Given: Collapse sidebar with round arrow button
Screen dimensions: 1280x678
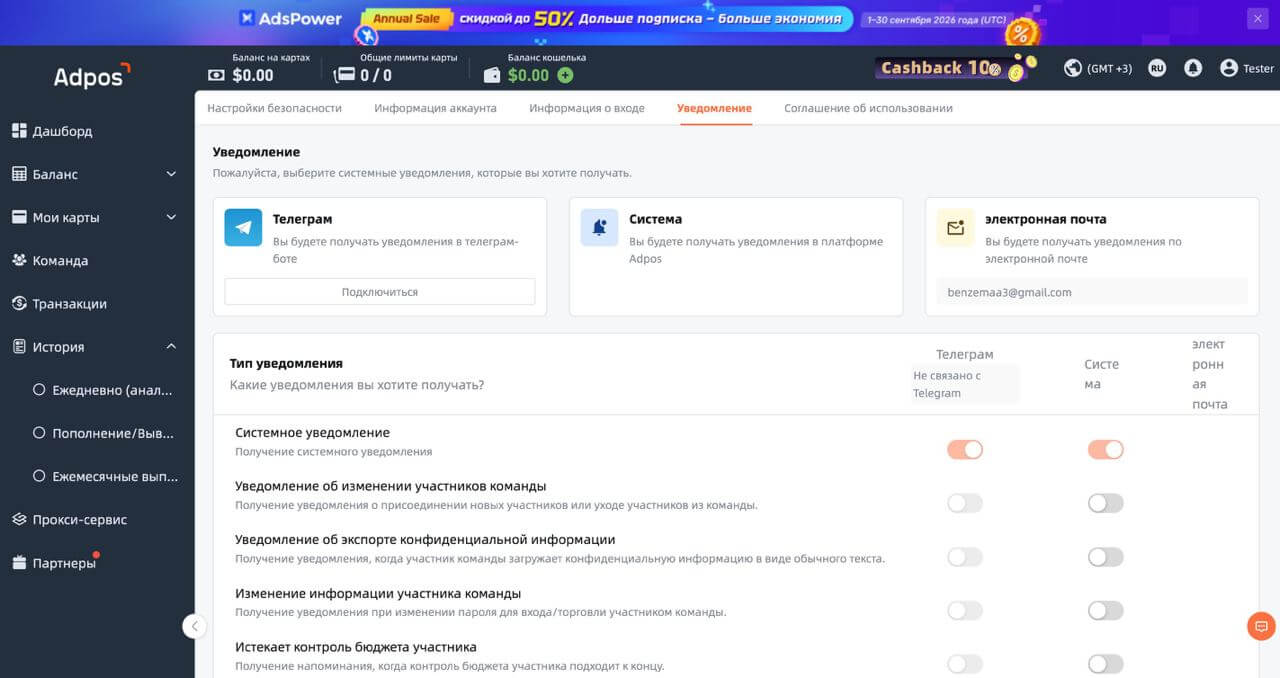Looking at the screenshot, I should pos(195,626).
